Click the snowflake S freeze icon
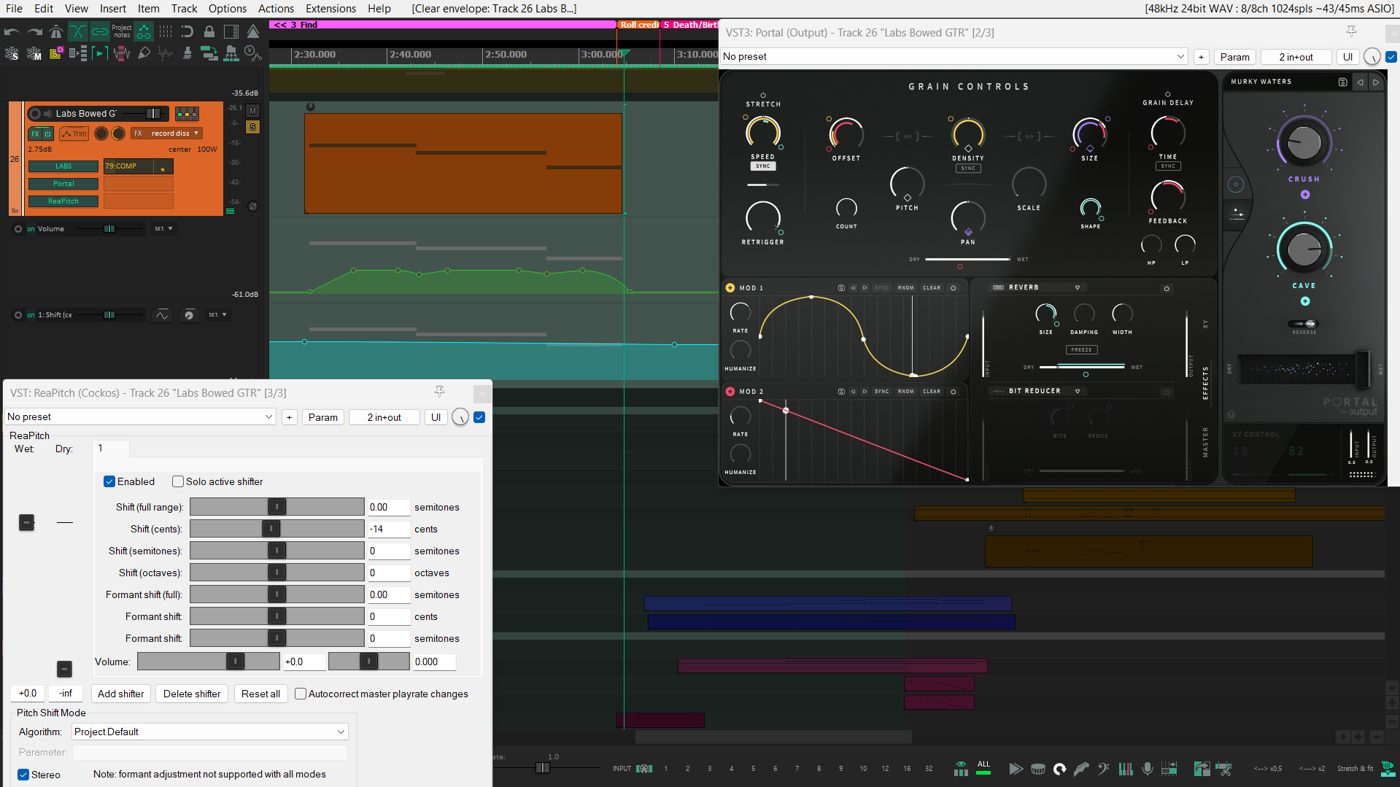Screen dimensions: 1400x787 pyautogui.click(x=11, y=54)
